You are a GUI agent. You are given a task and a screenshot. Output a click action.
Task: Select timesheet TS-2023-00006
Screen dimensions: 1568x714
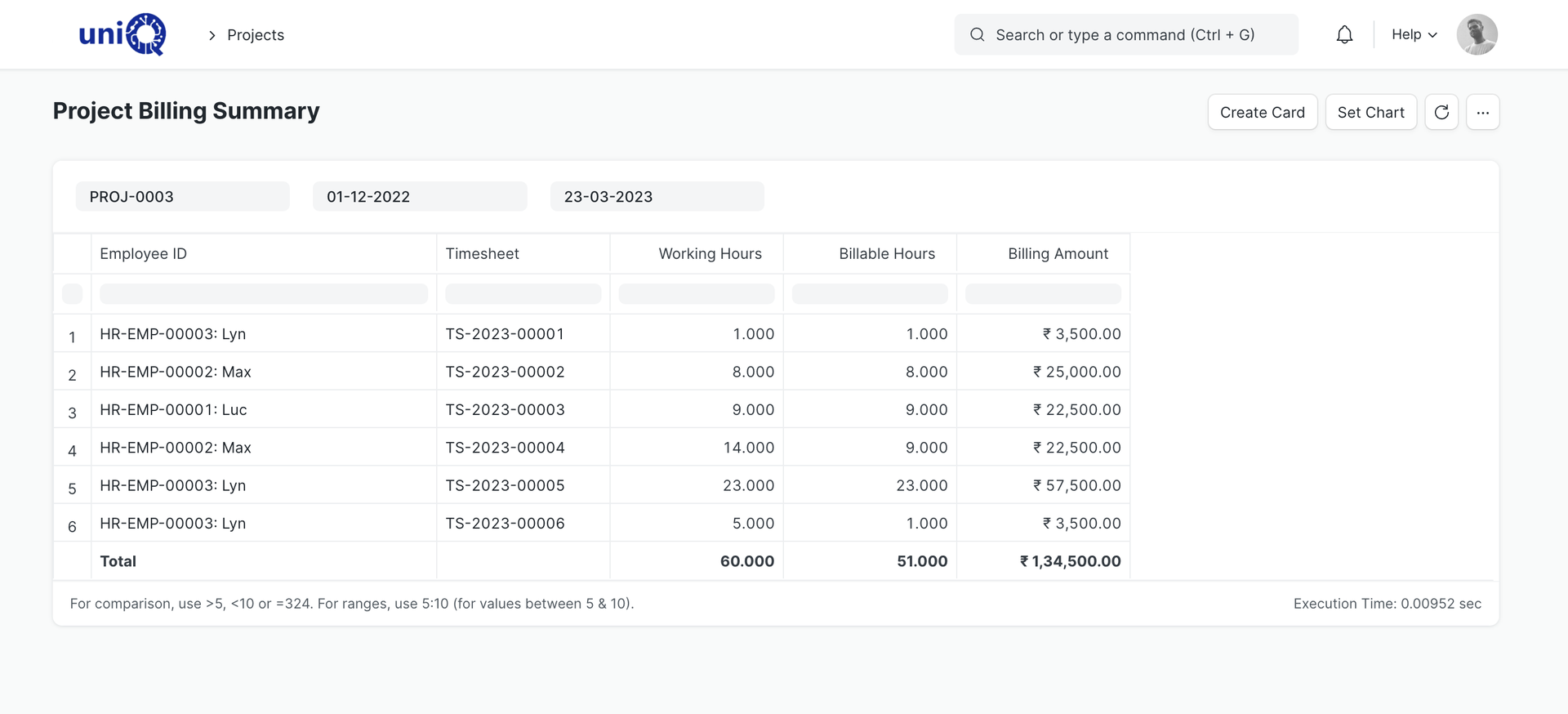tap(505, 523)
